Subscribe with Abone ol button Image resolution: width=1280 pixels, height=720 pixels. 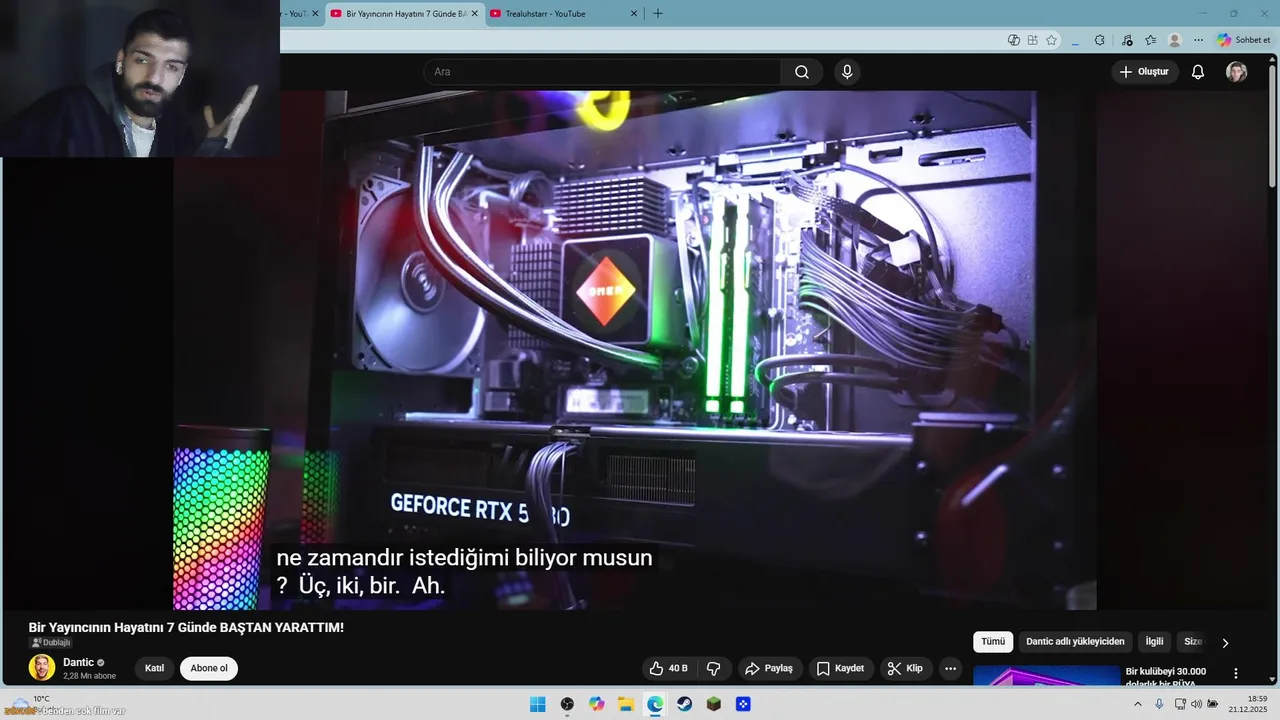209,668
